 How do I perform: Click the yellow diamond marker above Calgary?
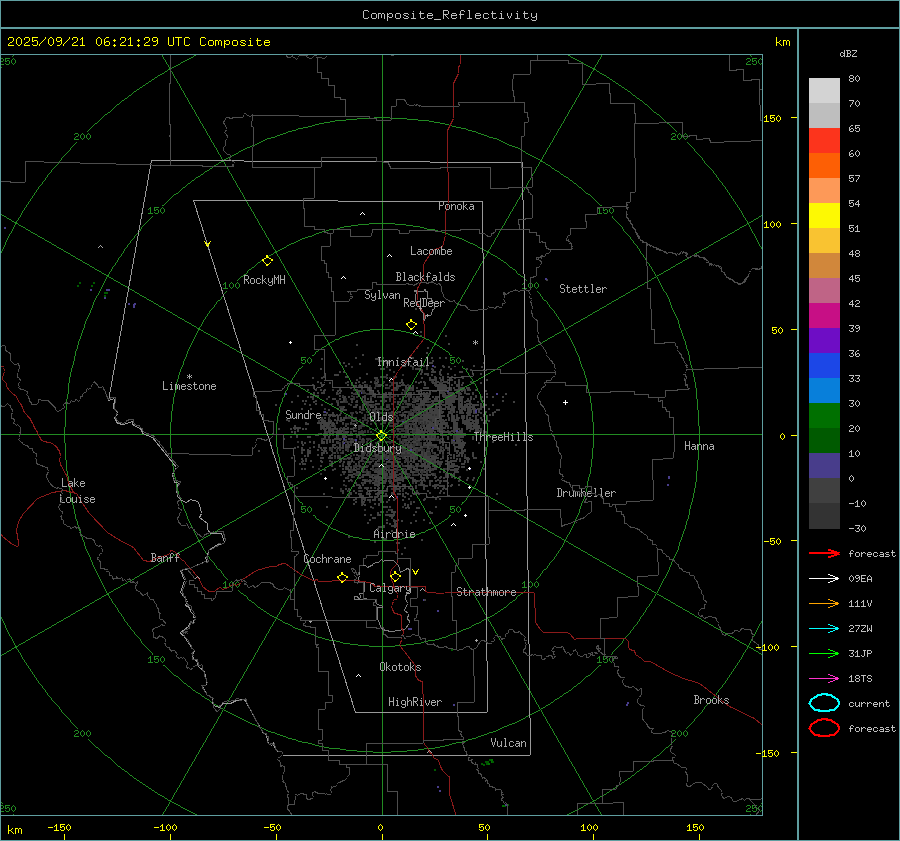coord(395,576)
